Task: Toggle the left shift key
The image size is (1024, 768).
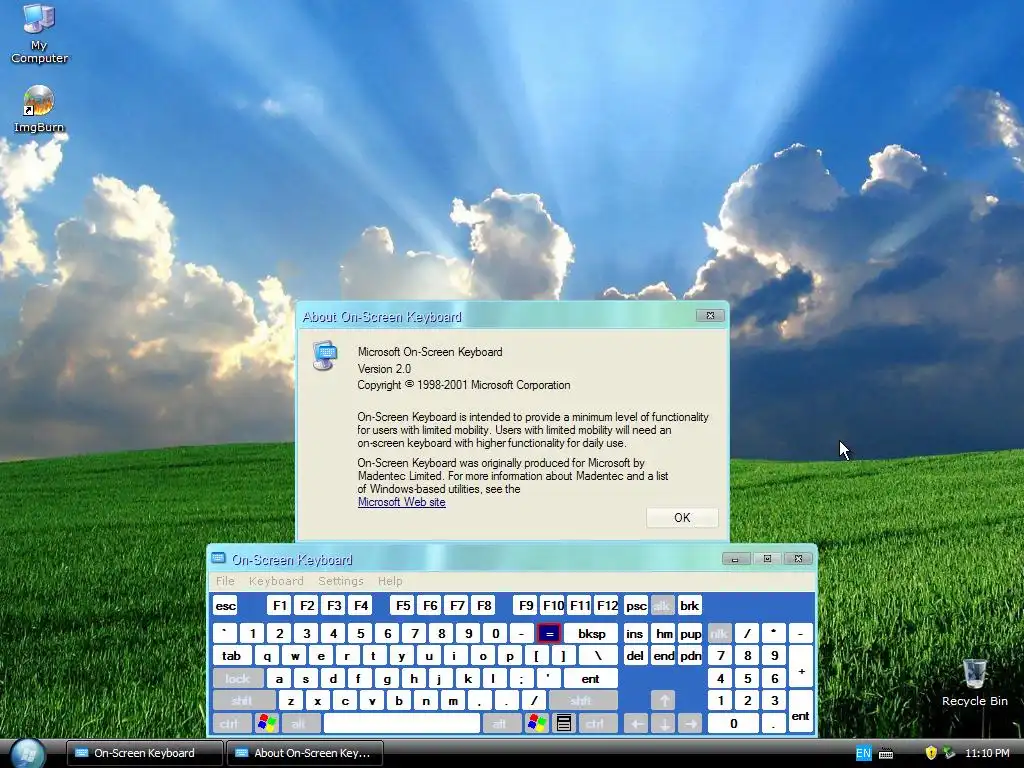Action: 242,701
